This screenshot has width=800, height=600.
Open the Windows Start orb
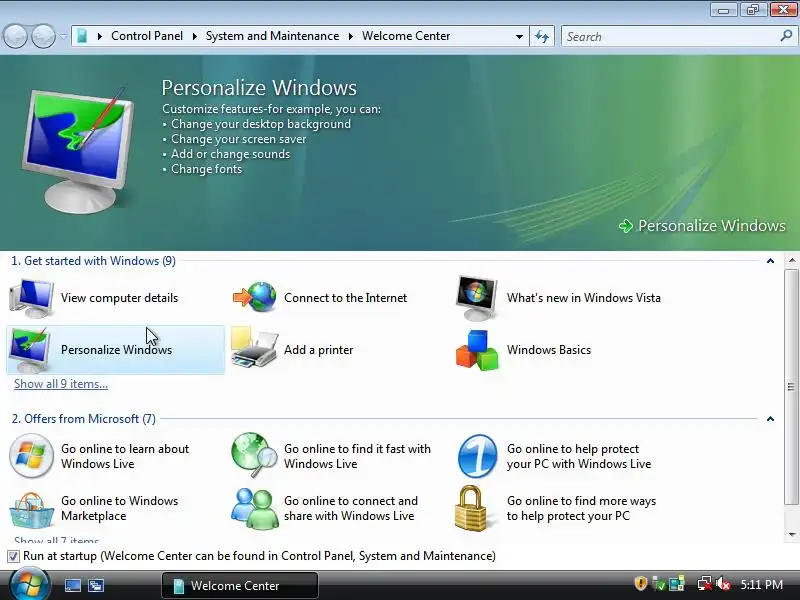coord(30,585)
